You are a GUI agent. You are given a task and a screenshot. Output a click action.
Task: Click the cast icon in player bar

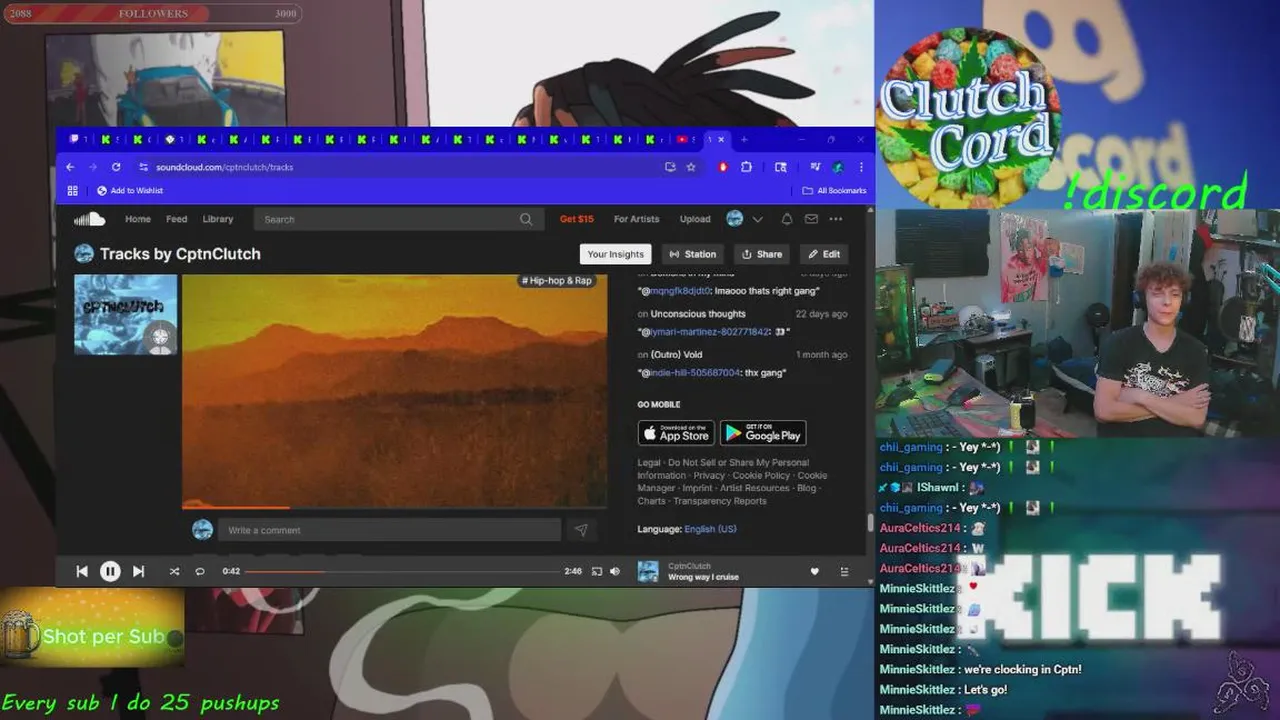597,571
